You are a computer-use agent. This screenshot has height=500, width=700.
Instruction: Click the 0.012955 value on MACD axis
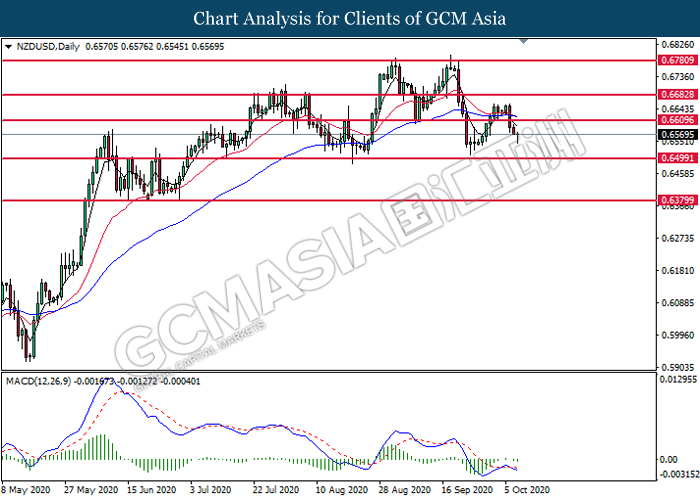click(678, 379)
